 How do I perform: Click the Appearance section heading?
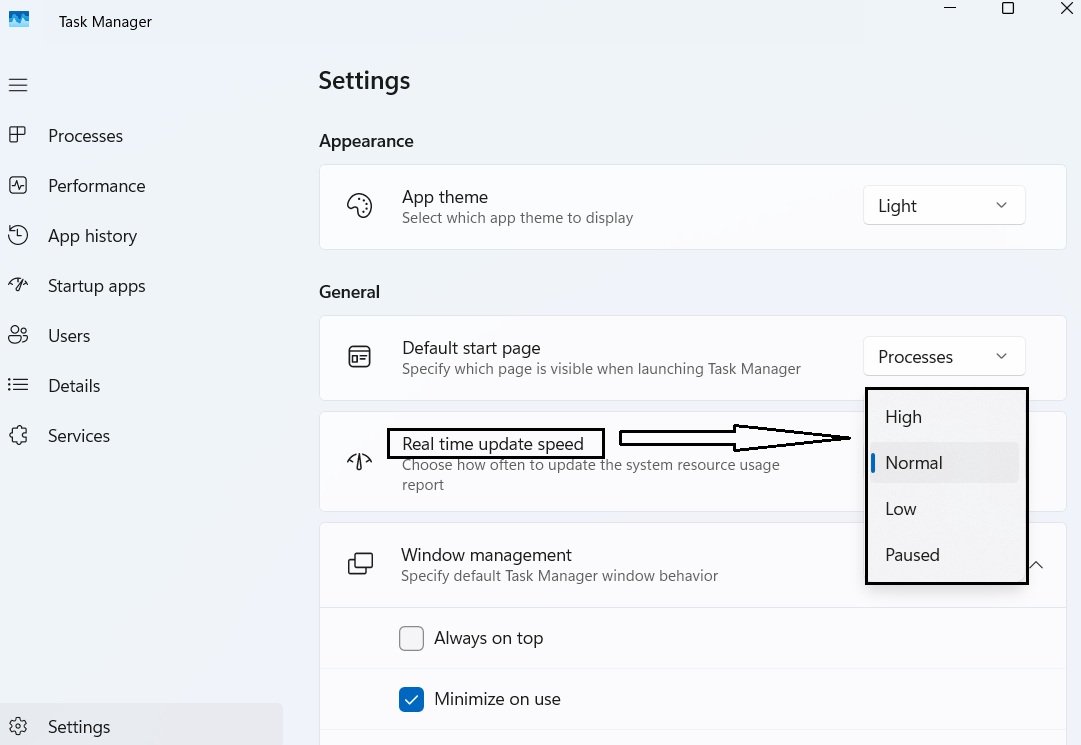[x=366, y=141]
